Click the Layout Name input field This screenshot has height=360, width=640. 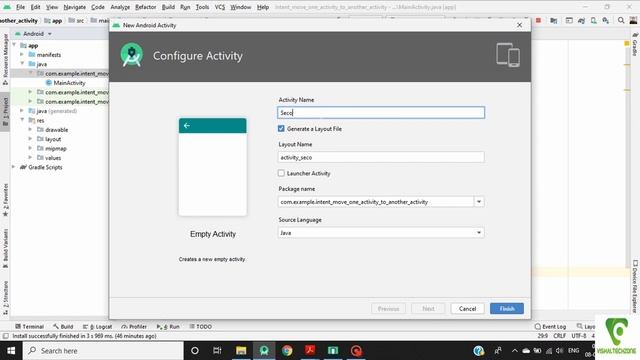point(381,157)
